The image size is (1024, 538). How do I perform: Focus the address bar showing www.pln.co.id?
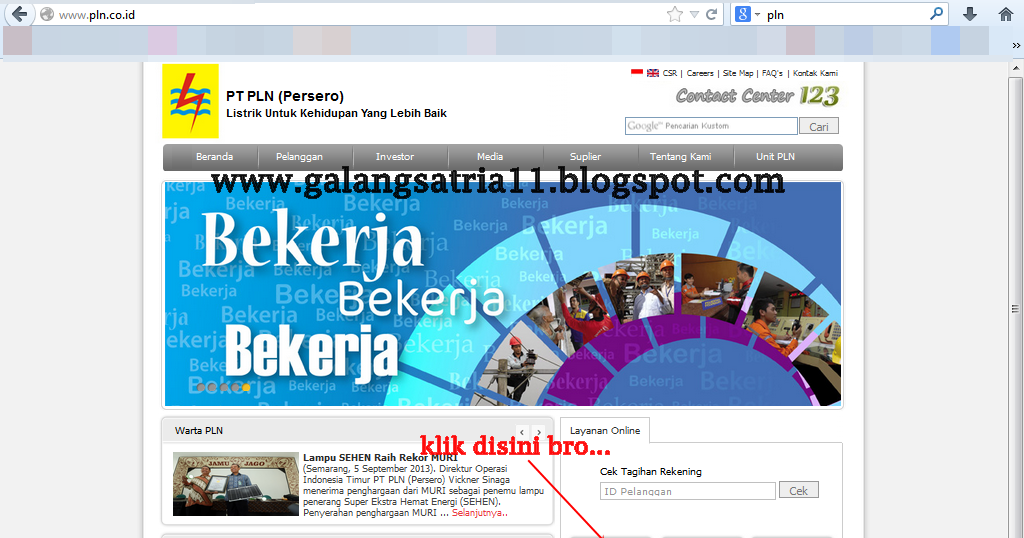coord(359,14)
